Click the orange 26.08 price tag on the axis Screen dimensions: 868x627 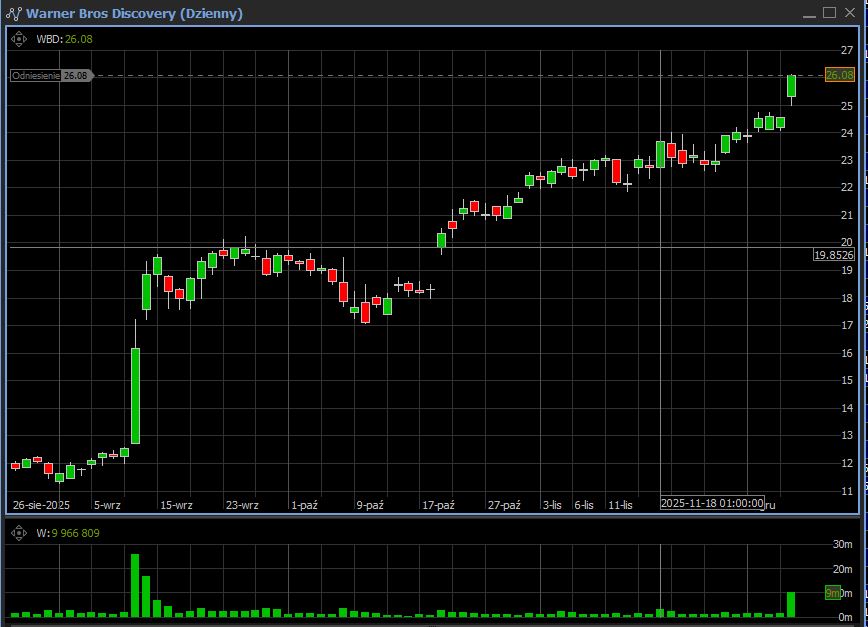(839, 75)
